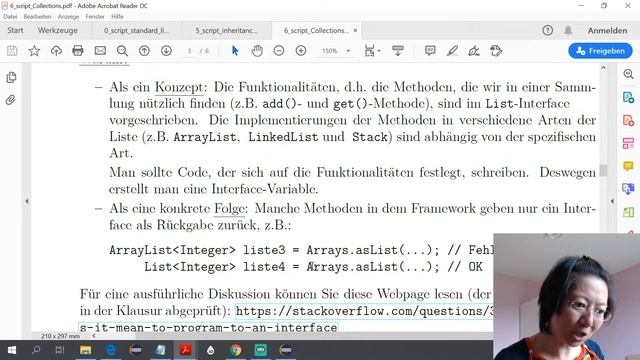Screen dimensions: 640x360
Task: Open the Fenster menu
Action: click(x=95, y=17)
